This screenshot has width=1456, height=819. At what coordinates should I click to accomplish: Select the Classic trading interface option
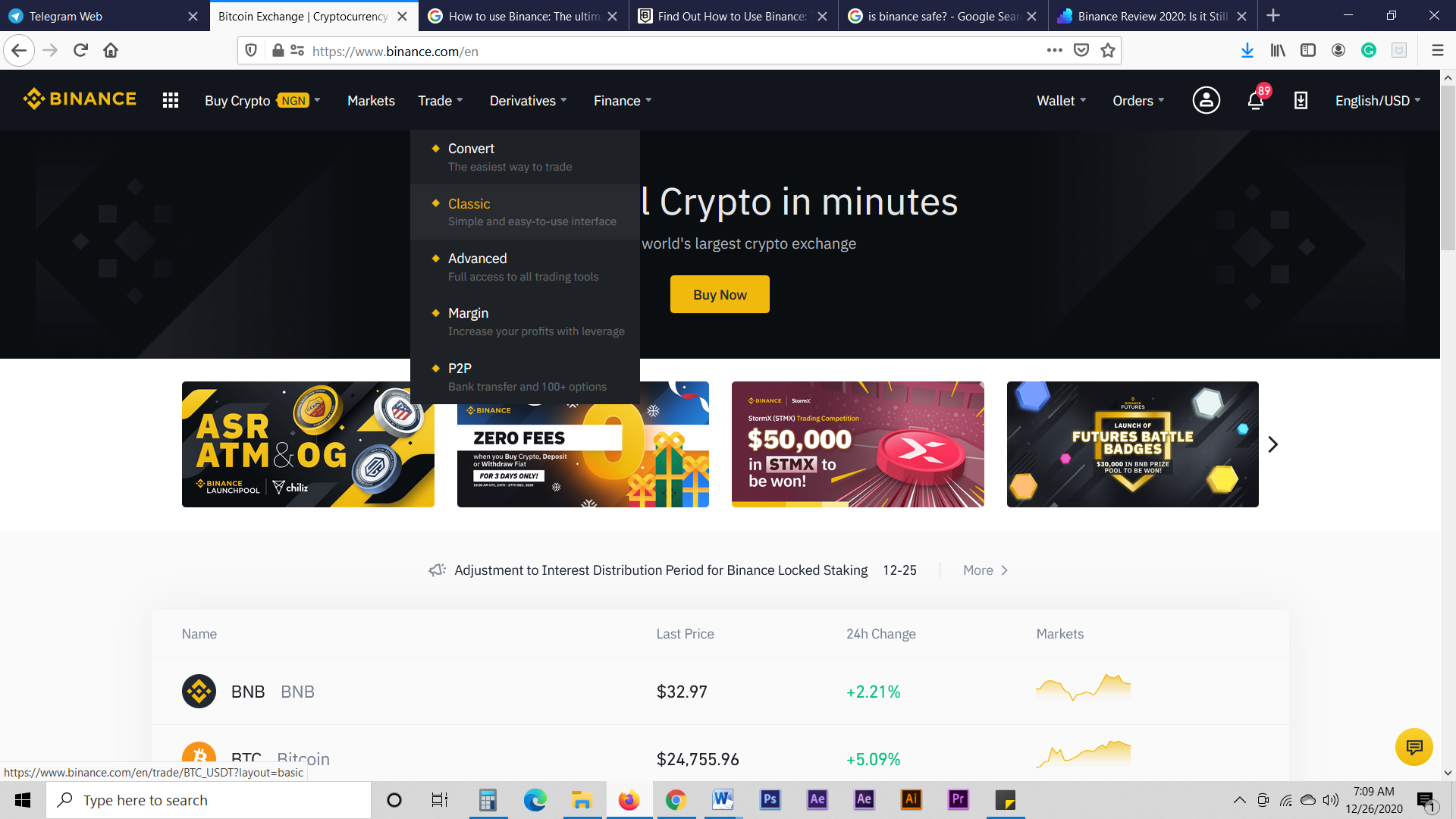tap(467, 203)
